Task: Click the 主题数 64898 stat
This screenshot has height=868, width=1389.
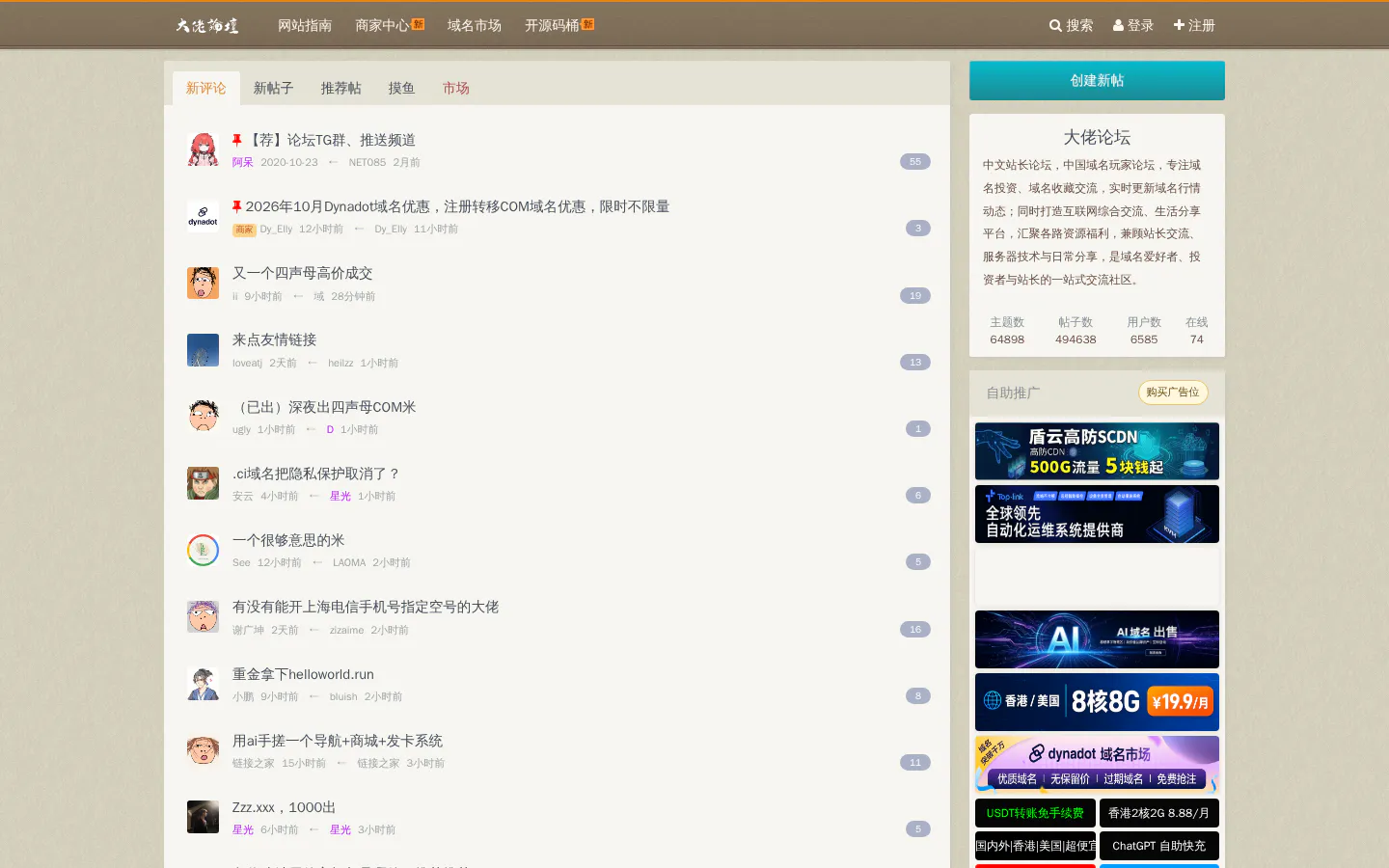Action: pos(1007,331)
